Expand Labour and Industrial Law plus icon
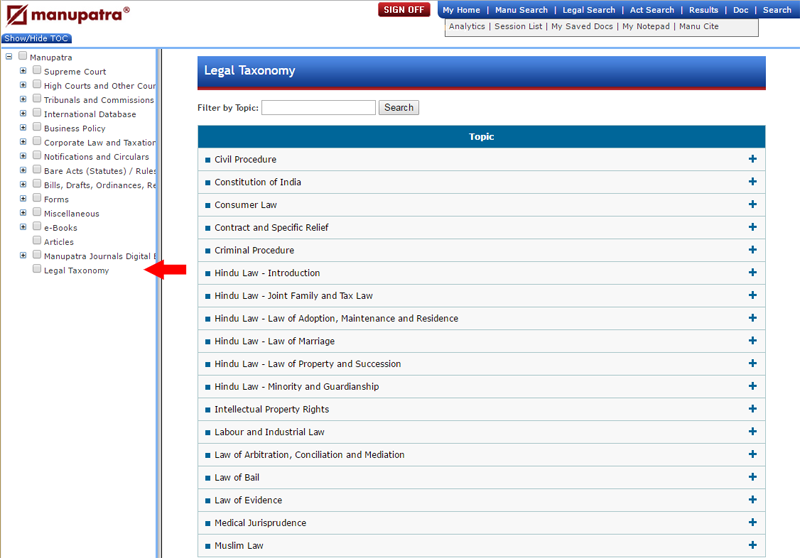The image size is (800, 558). (x=753, y=432)
